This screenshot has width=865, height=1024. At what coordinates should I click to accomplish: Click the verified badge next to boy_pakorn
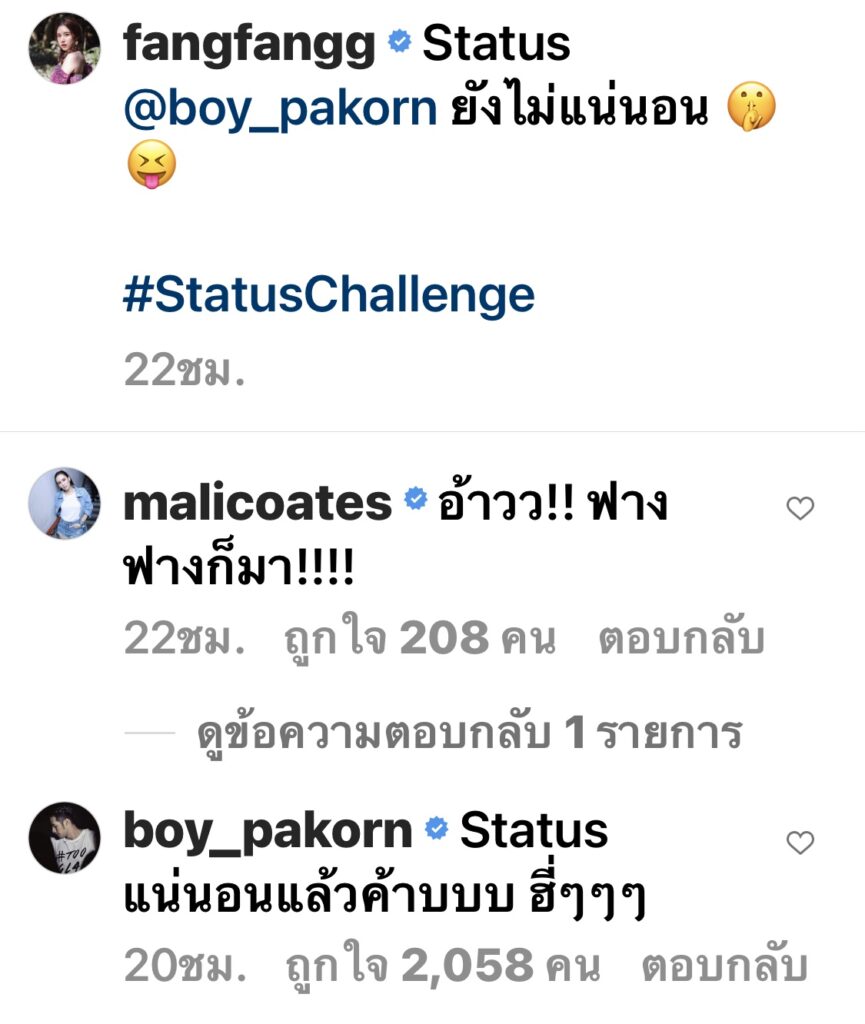tap(437, 828)
